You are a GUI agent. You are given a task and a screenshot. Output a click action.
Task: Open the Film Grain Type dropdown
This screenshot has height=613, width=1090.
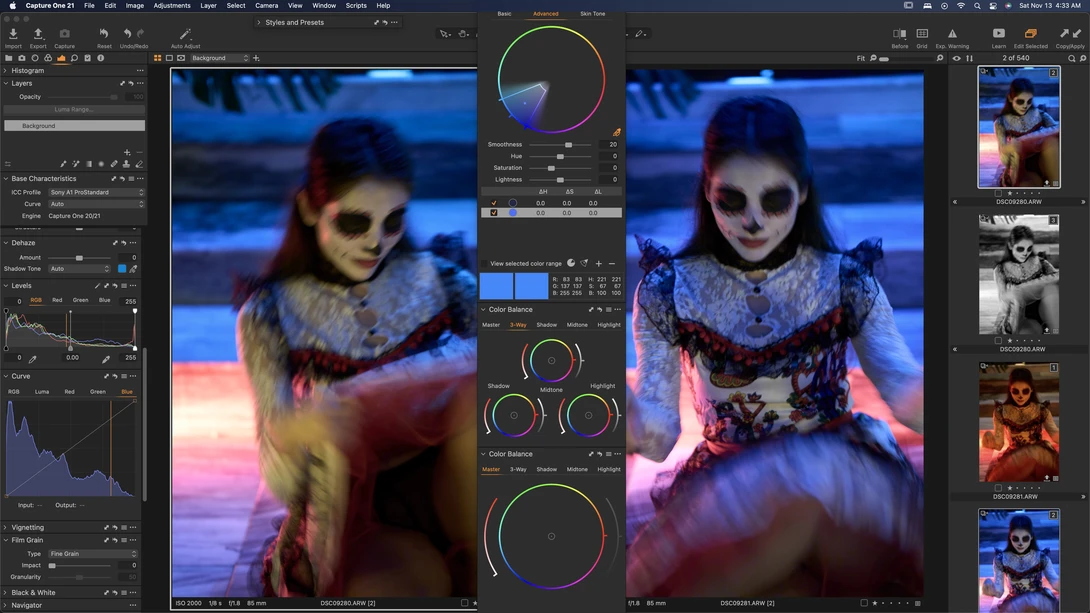(92, 554)
